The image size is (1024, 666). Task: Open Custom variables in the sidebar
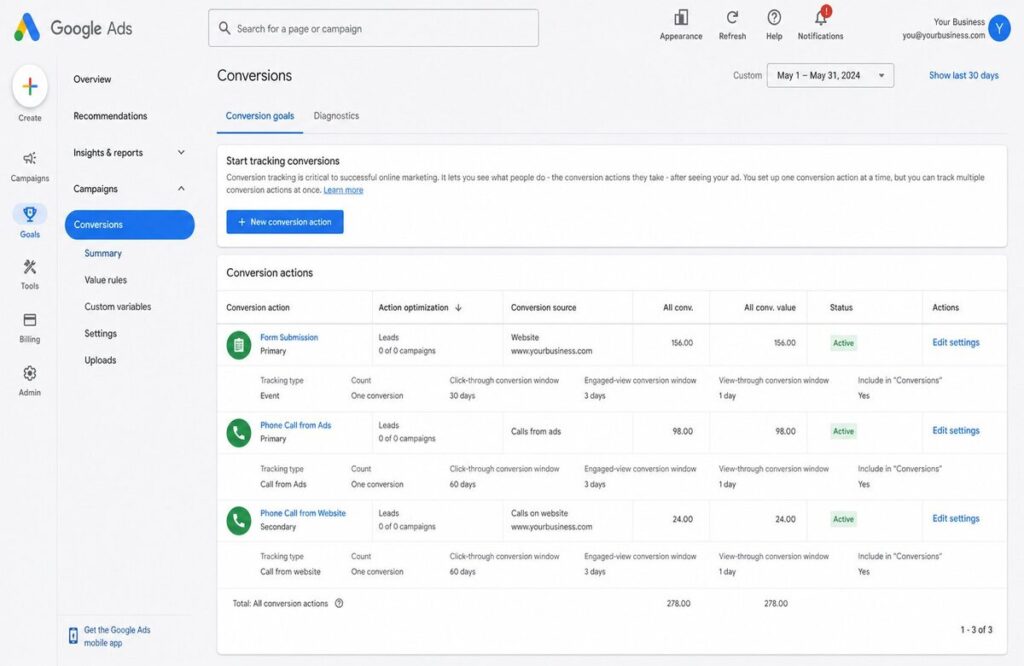click(118, 307)
